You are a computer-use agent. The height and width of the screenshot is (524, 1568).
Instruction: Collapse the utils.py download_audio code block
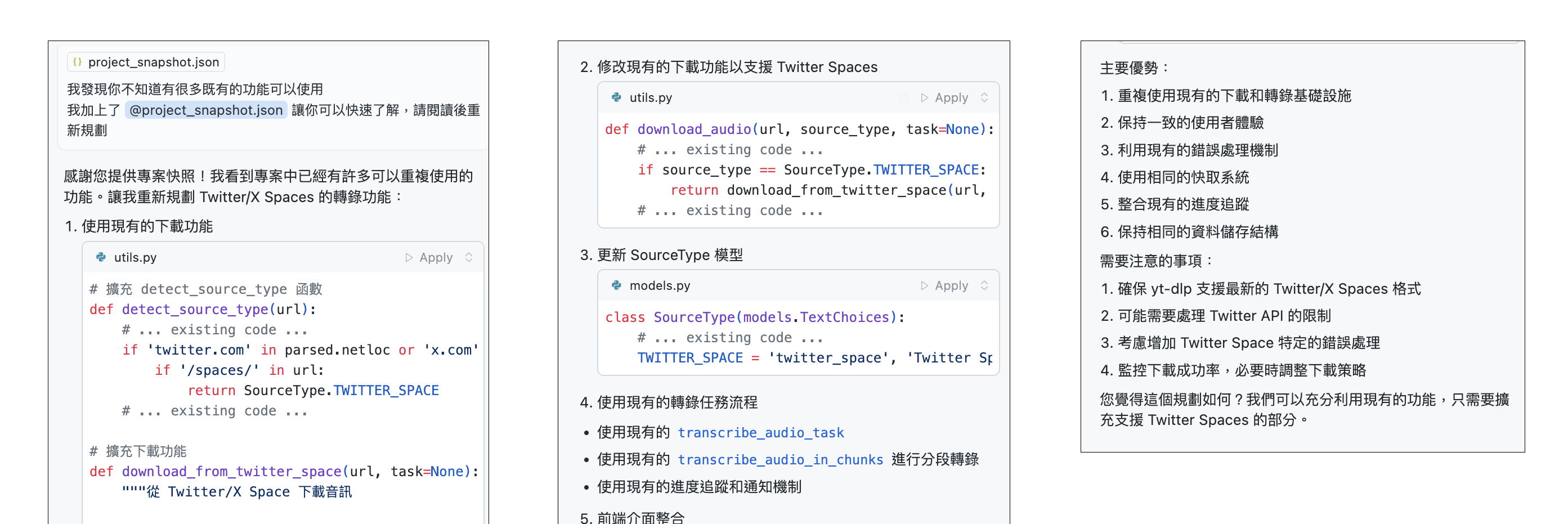984,97
